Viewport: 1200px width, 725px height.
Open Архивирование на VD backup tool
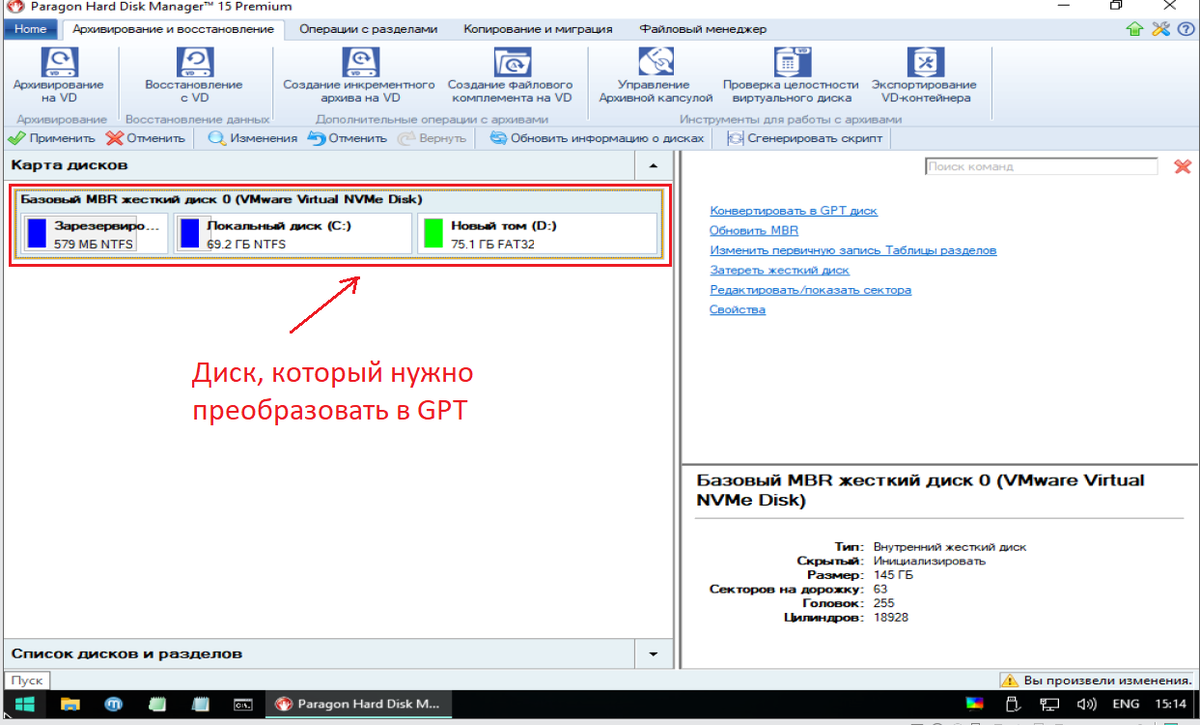point(59,76)
